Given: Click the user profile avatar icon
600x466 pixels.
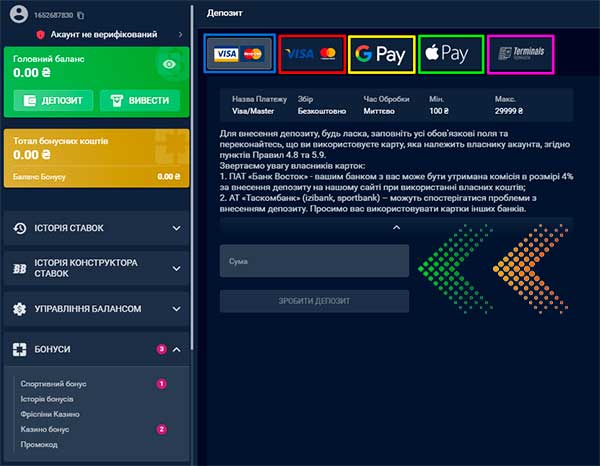Looking at the screenshot, I should [x=19, y=14].
